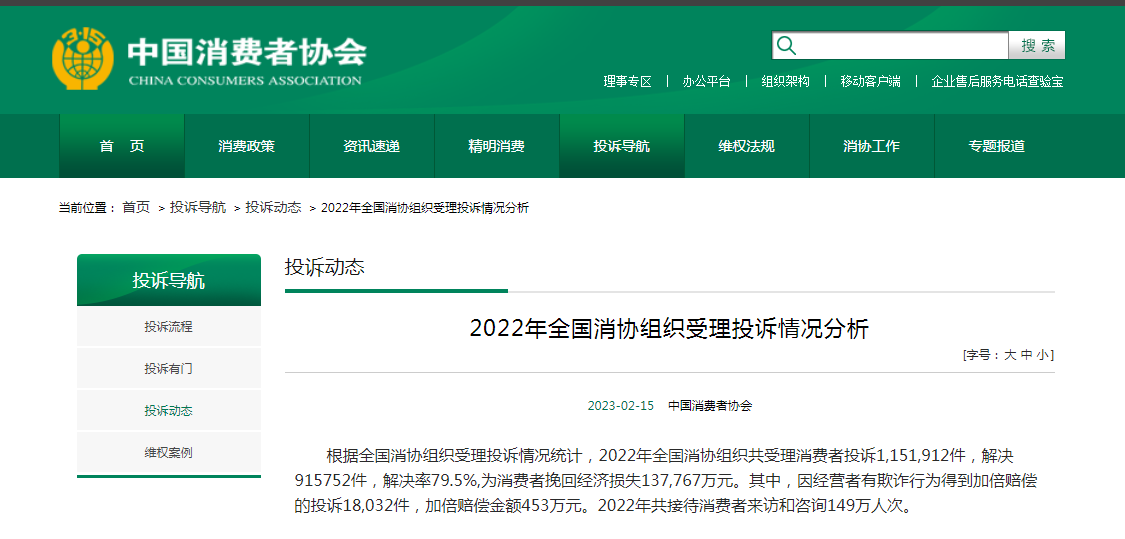Screen dimensions: 1125x539
Task: Click the 中国消费者协会 site title in header
Action: point(247,52)
